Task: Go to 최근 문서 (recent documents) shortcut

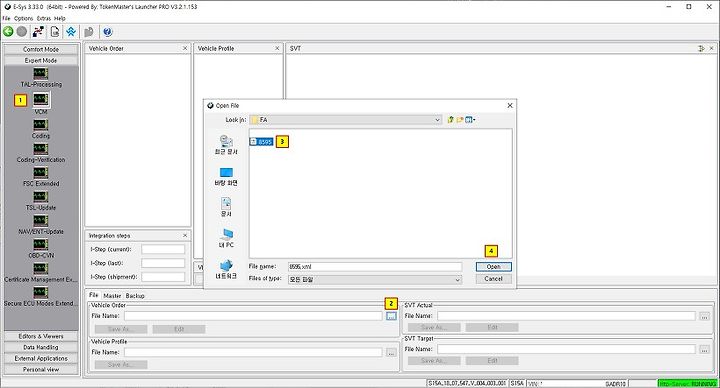Action: (226, 145)
